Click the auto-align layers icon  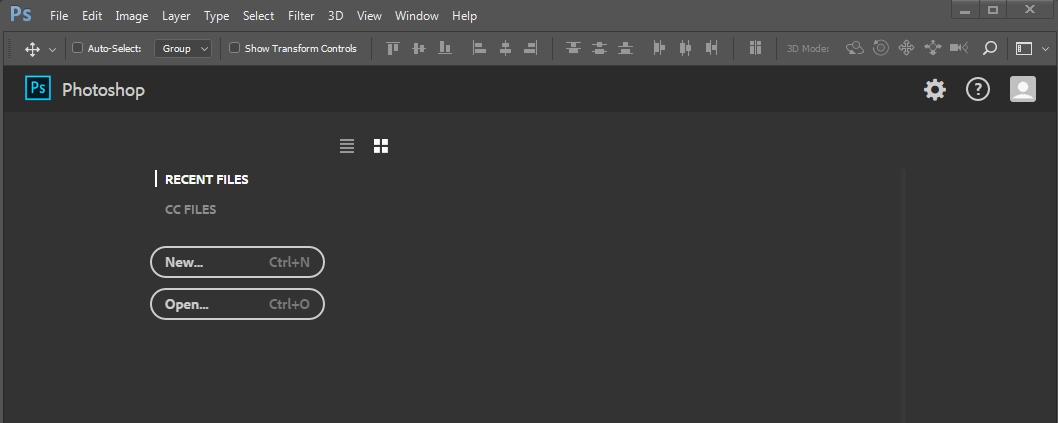[755, 48]
